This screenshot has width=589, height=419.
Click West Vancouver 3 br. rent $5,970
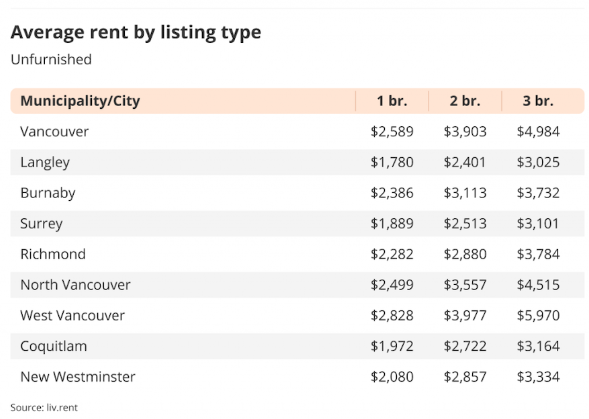pyautogui.click(x=538, y=316)
